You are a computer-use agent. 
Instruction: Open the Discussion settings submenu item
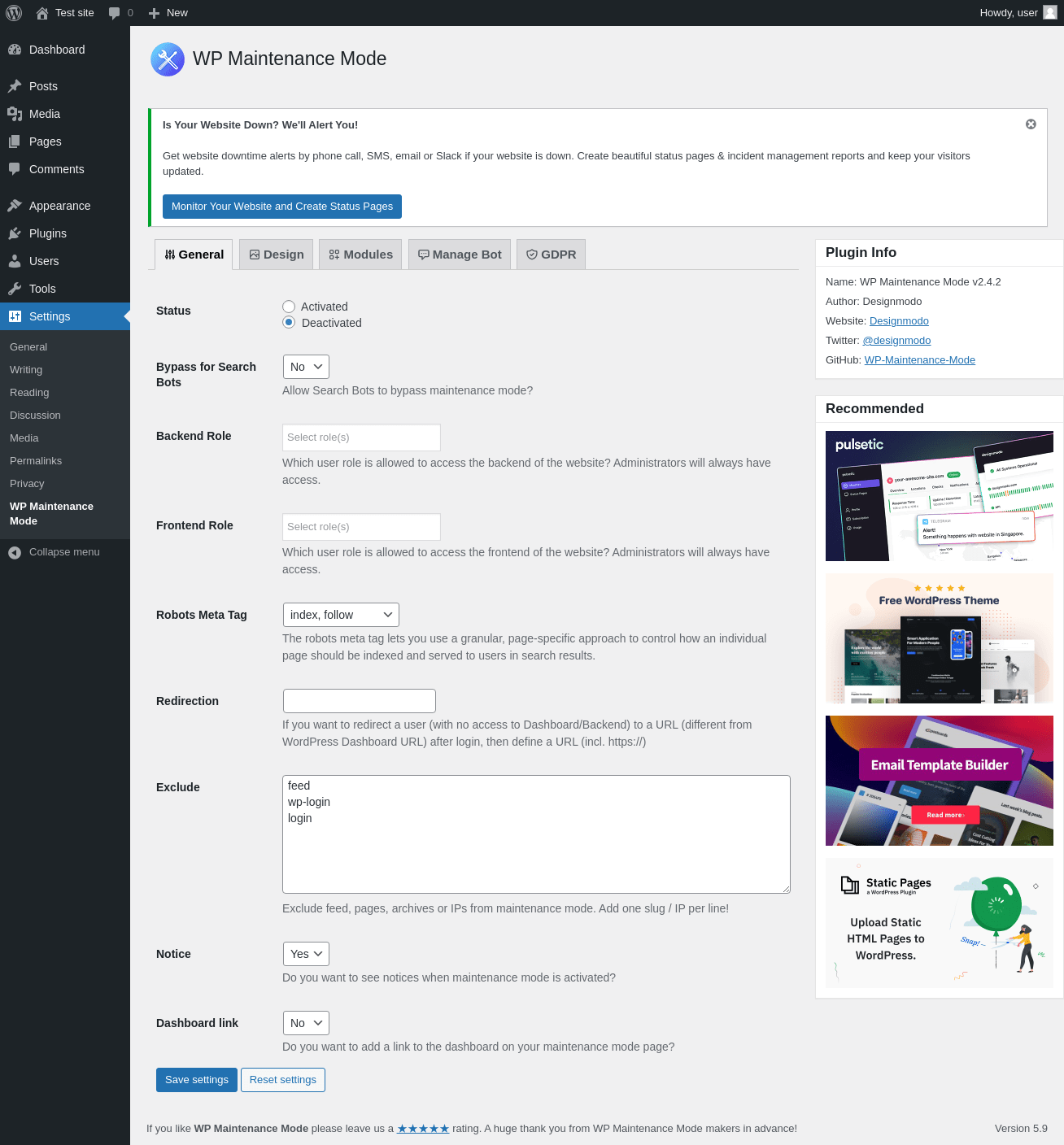(x=35, y=416)
